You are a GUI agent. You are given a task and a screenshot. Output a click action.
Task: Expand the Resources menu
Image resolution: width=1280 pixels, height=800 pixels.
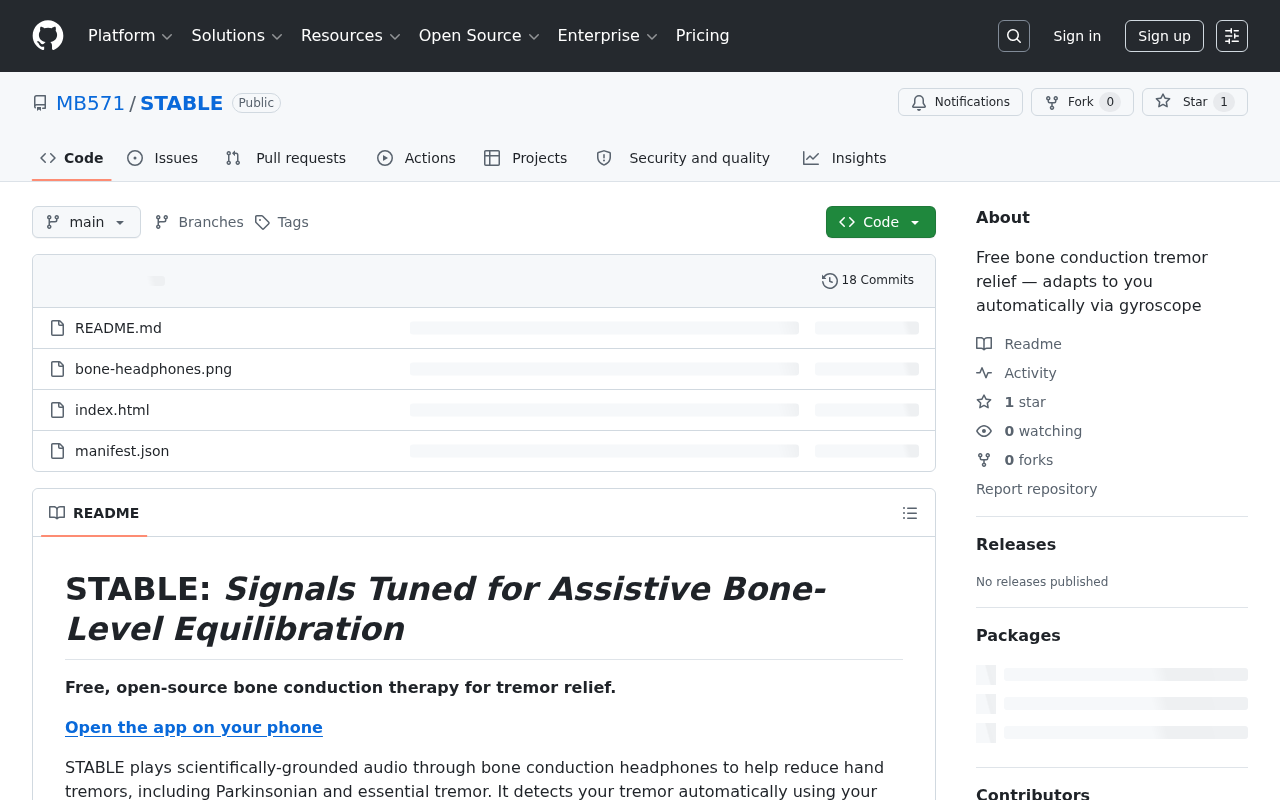[351, 36]
